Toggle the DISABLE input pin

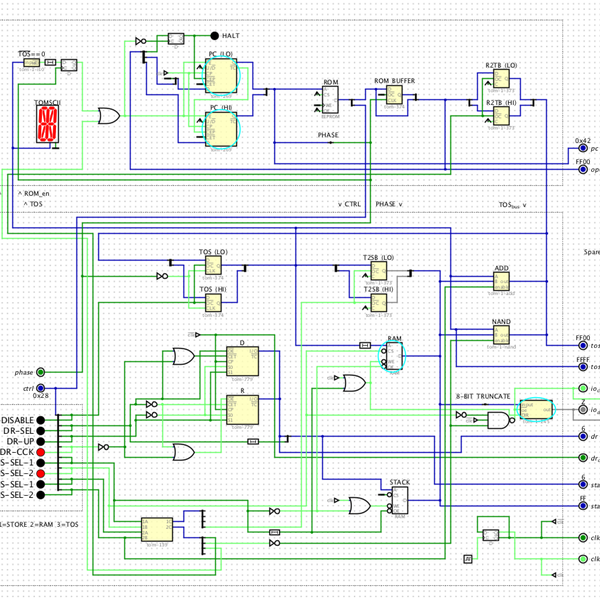pyautogui.click(x=41, y=420)
